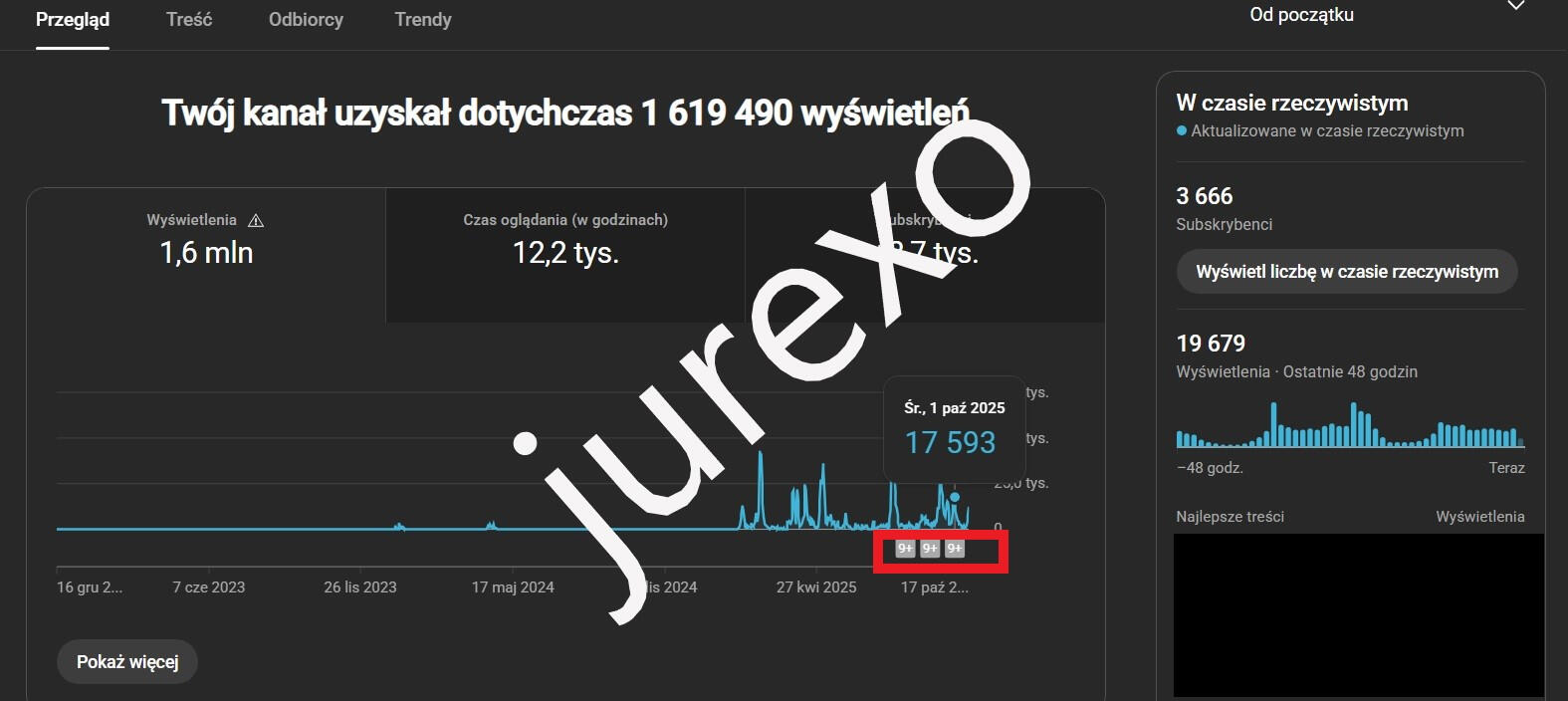Click the 27 kwi 2025 axis label

click(x=816, y=587)
